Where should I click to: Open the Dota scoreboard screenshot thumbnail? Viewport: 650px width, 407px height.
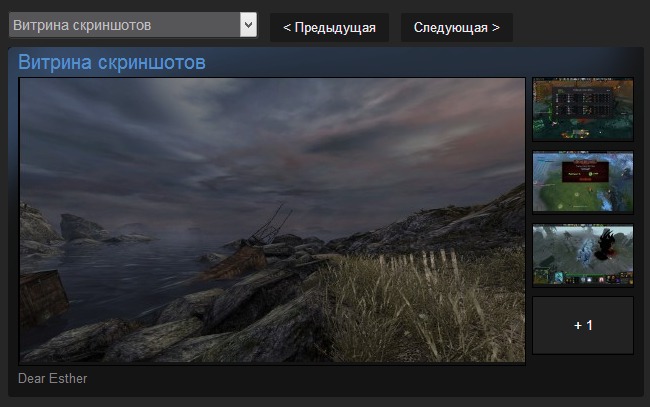(x=583, y=109)
